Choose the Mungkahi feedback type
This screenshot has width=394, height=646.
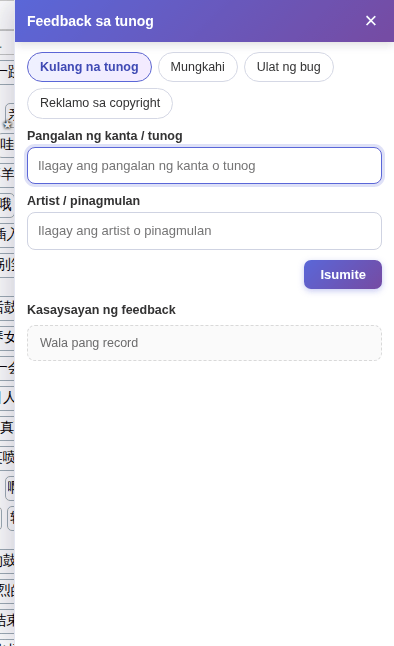point(198,67)
